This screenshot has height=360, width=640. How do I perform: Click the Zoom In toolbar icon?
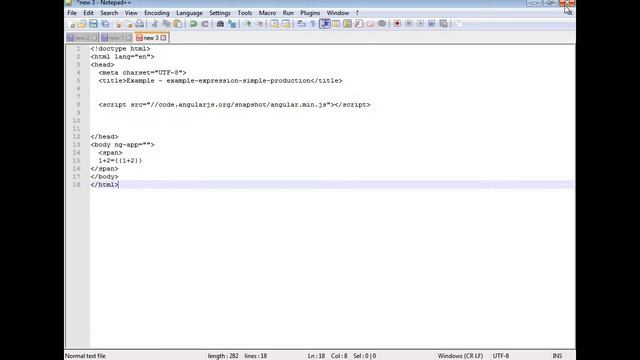pos(248,24)
